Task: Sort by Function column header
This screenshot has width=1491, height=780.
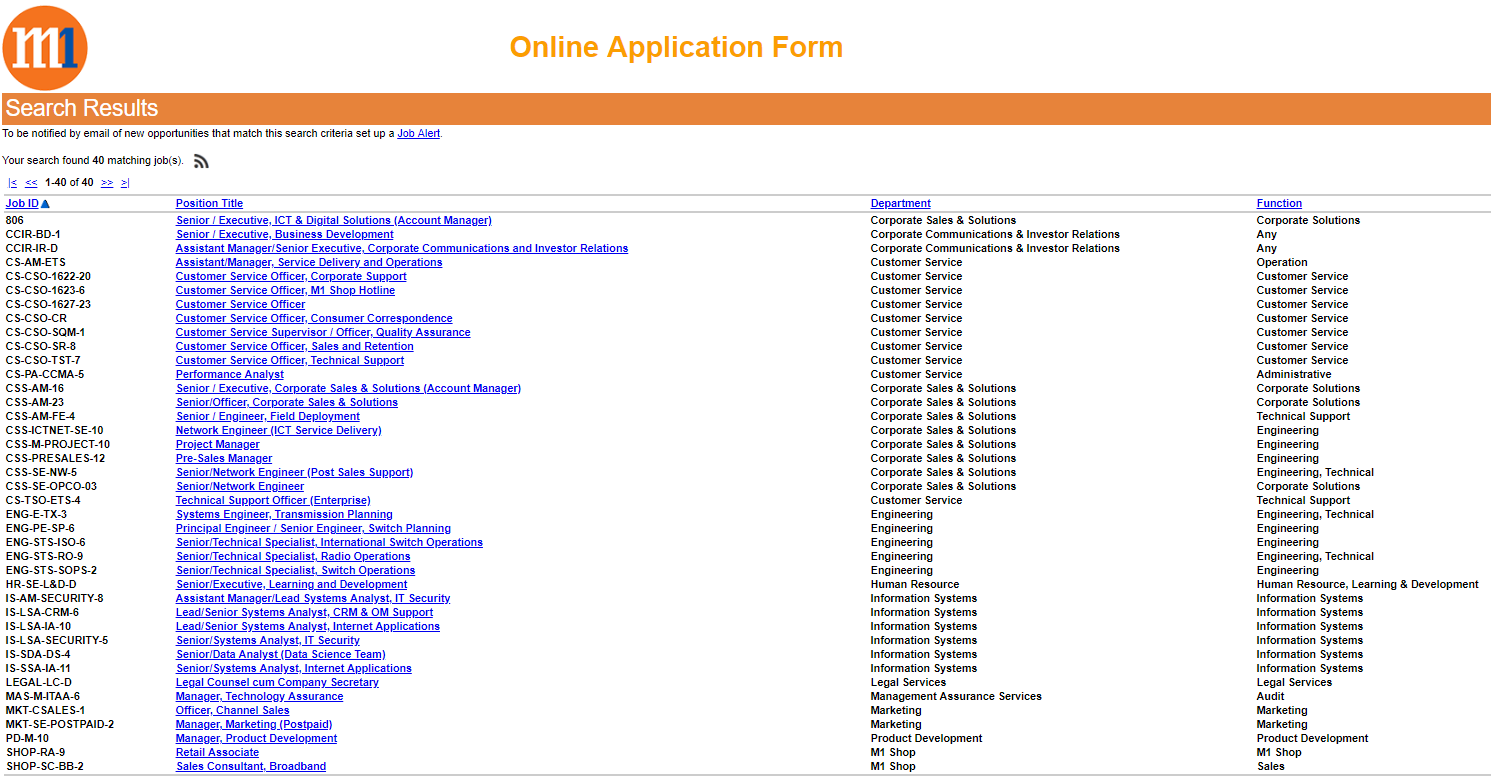Action: [1279, 204]
